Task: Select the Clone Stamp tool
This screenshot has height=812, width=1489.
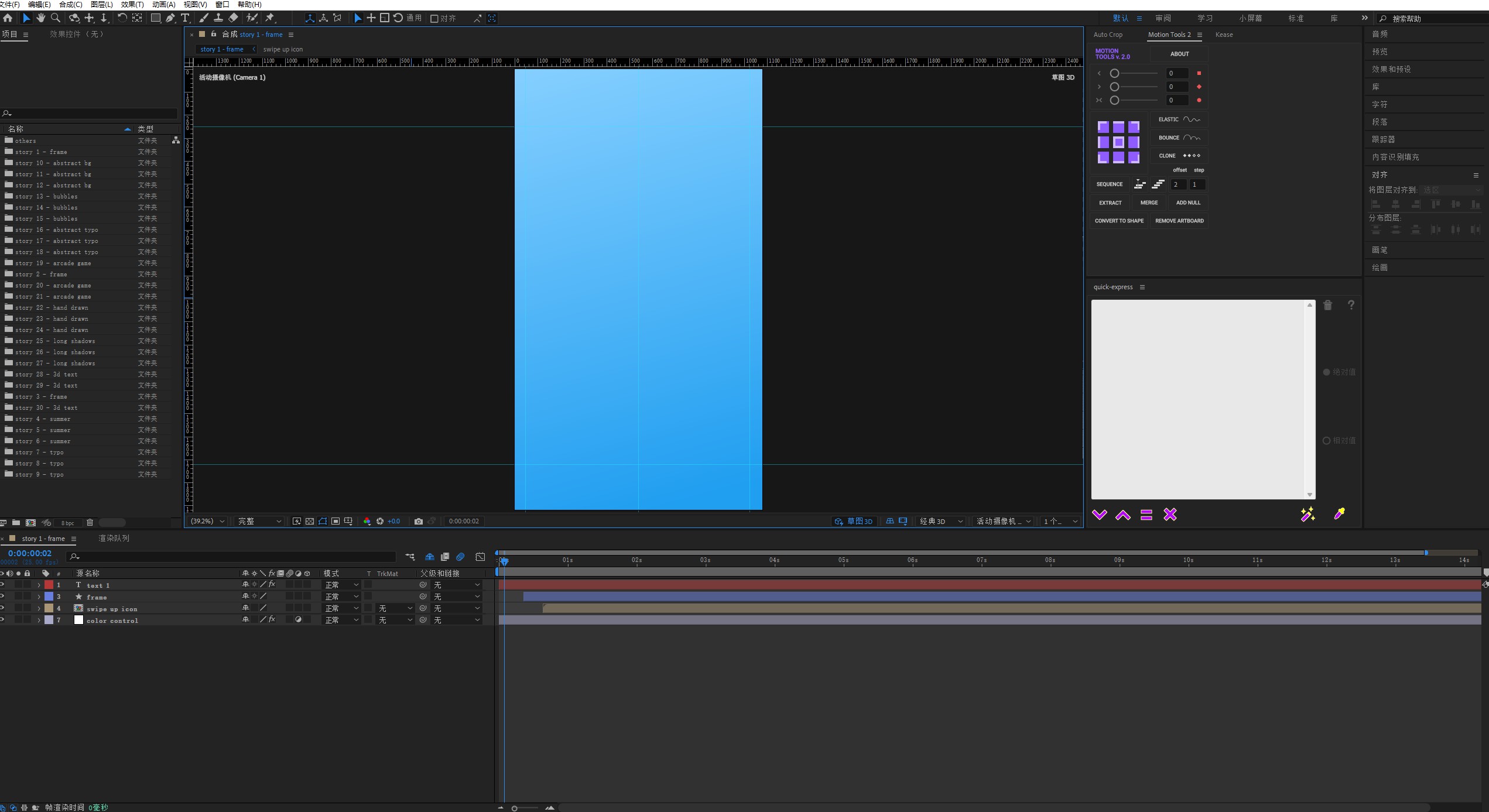Action: pyautogui.click(x=218, y=18)
